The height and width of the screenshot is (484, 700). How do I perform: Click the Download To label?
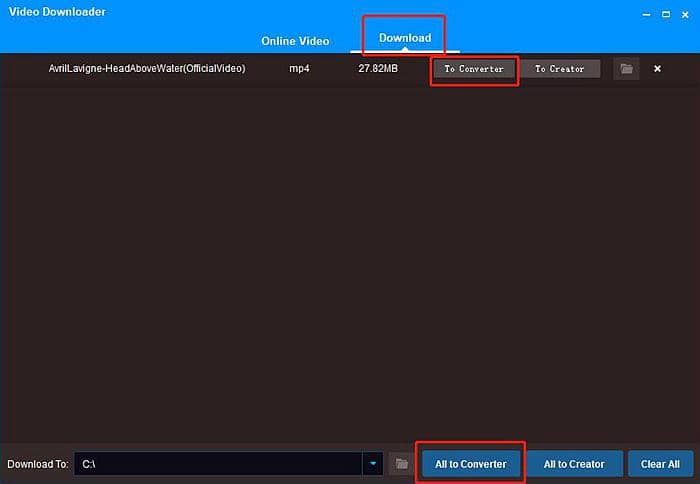click(38, 464)
